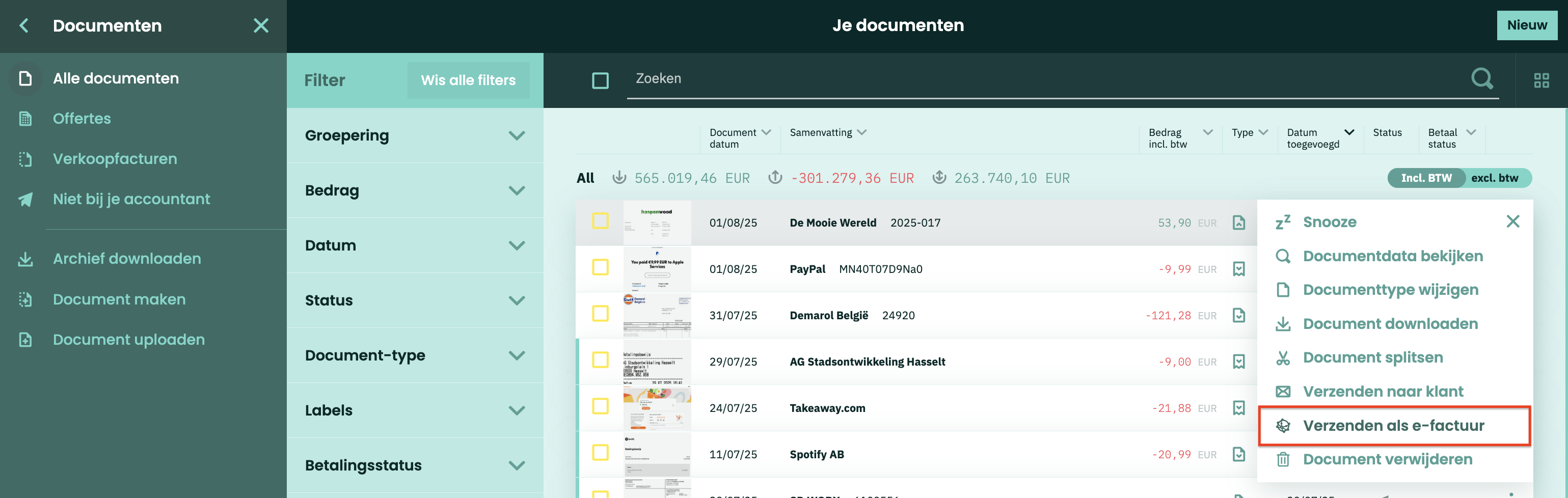This screenshot has height=498, width=1568.
Task: Open Alle documenten in the sidebar
Action: [116, 78]
